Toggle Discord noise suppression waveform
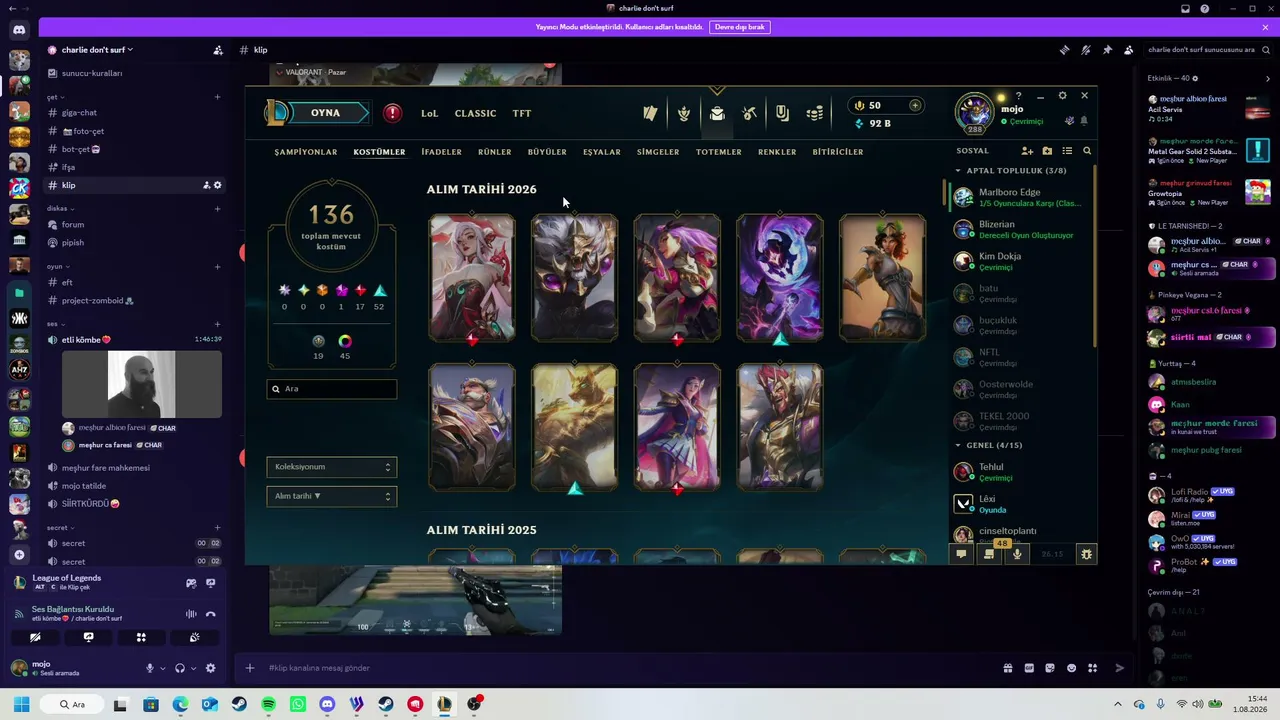1280x720 pixels. 191,614
